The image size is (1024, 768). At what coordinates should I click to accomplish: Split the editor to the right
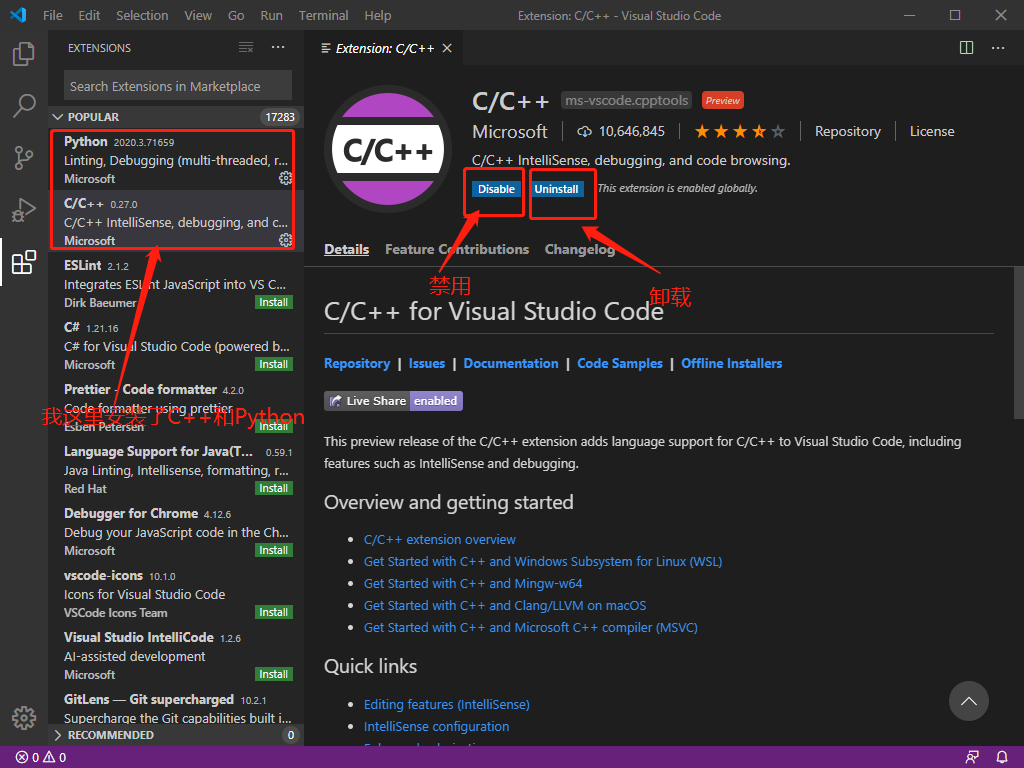[x=967, y=48]
